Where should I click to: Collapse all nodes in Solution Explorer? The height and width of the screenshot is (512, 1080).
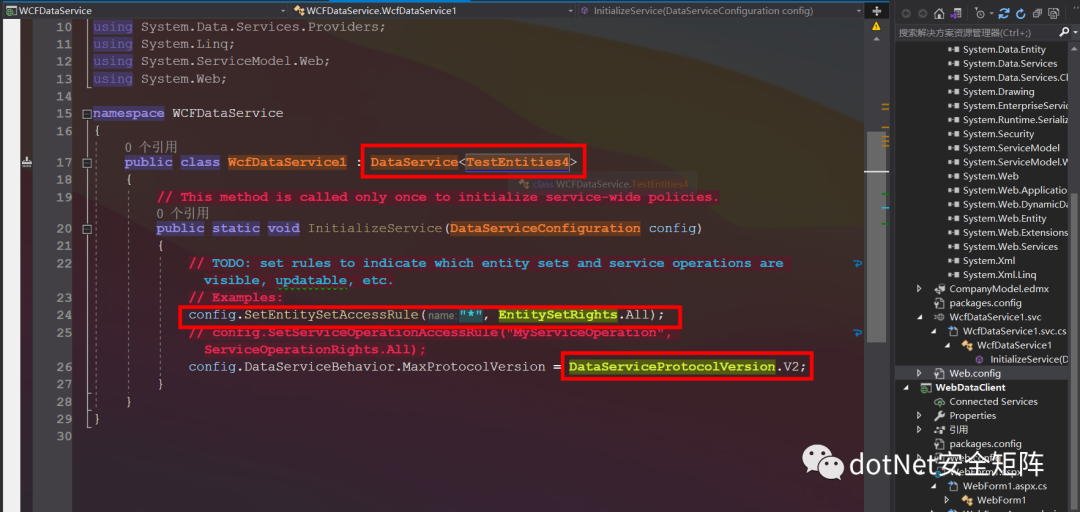[1037, 13]
